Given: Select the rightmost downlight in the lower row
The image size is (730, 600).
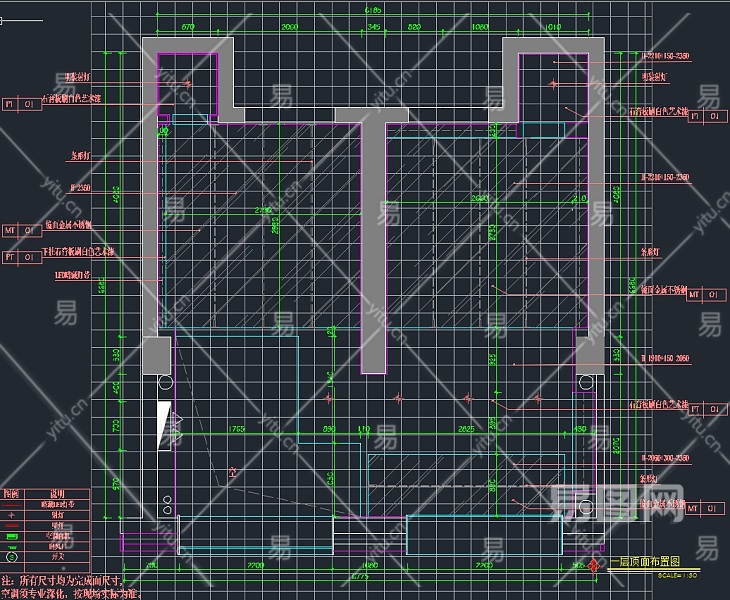Looking at the screenshot, I should click(538, 398).
